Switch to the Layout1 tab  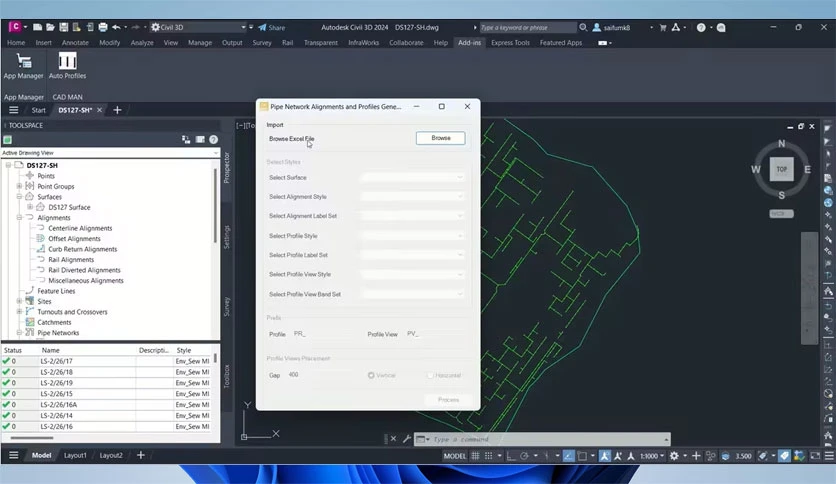(75, 455)
